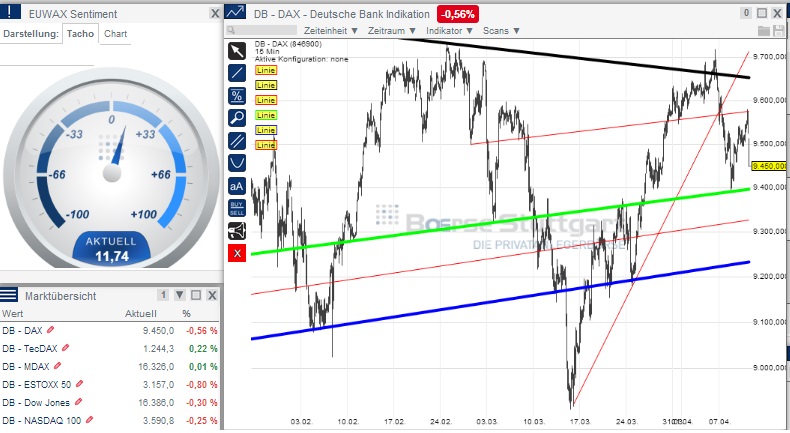Click the megaphone alert tool
This screenshot has width=790, height=433.
pyautogui.click(x=237, y=231)
